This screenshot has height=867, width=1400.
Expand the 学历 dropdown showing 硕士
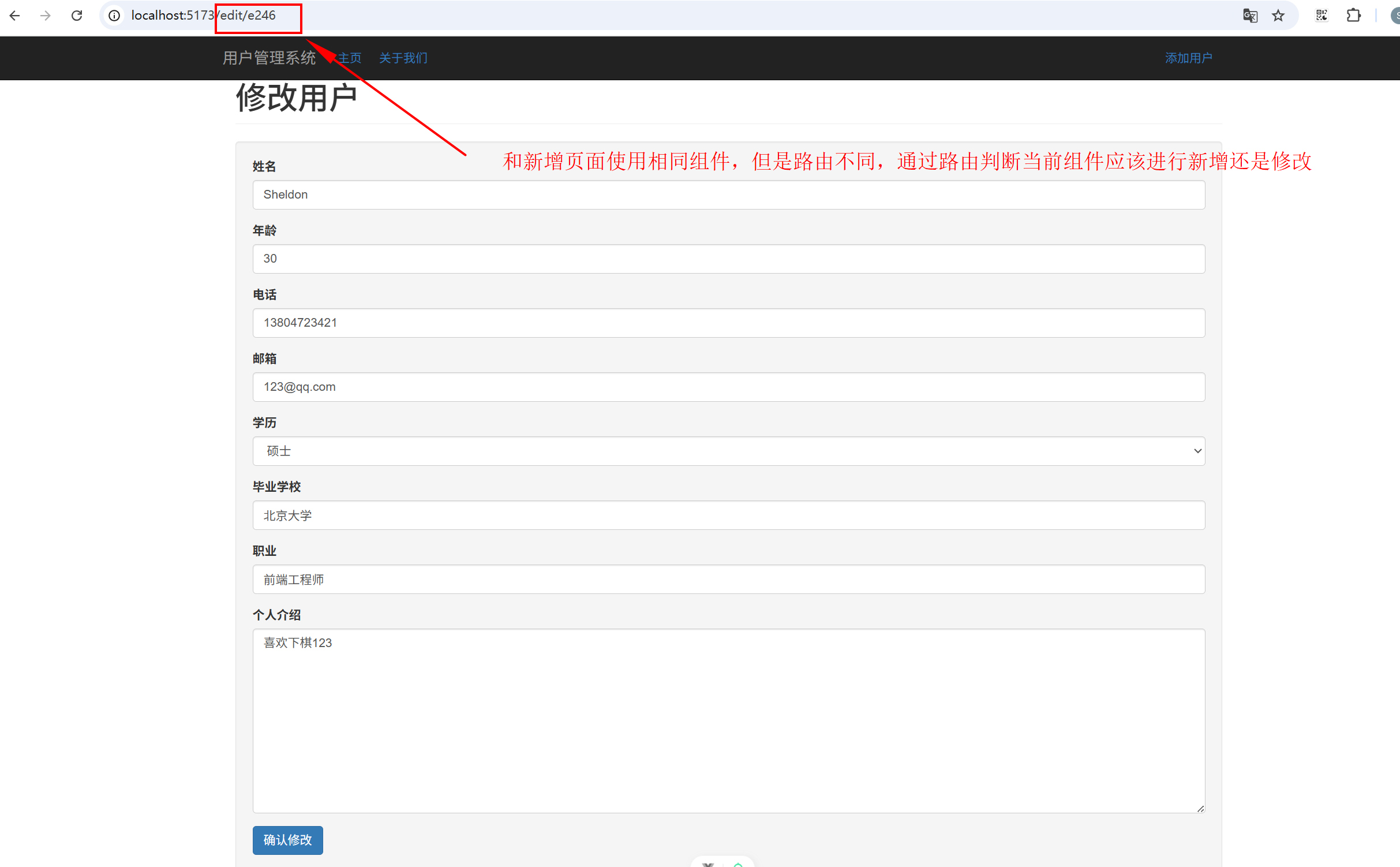728,451
